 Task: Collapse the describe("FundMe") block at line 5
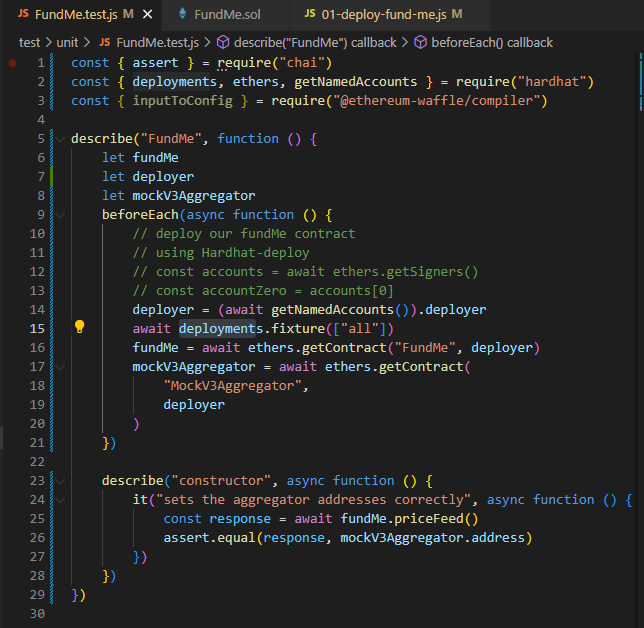coord(60,139)
